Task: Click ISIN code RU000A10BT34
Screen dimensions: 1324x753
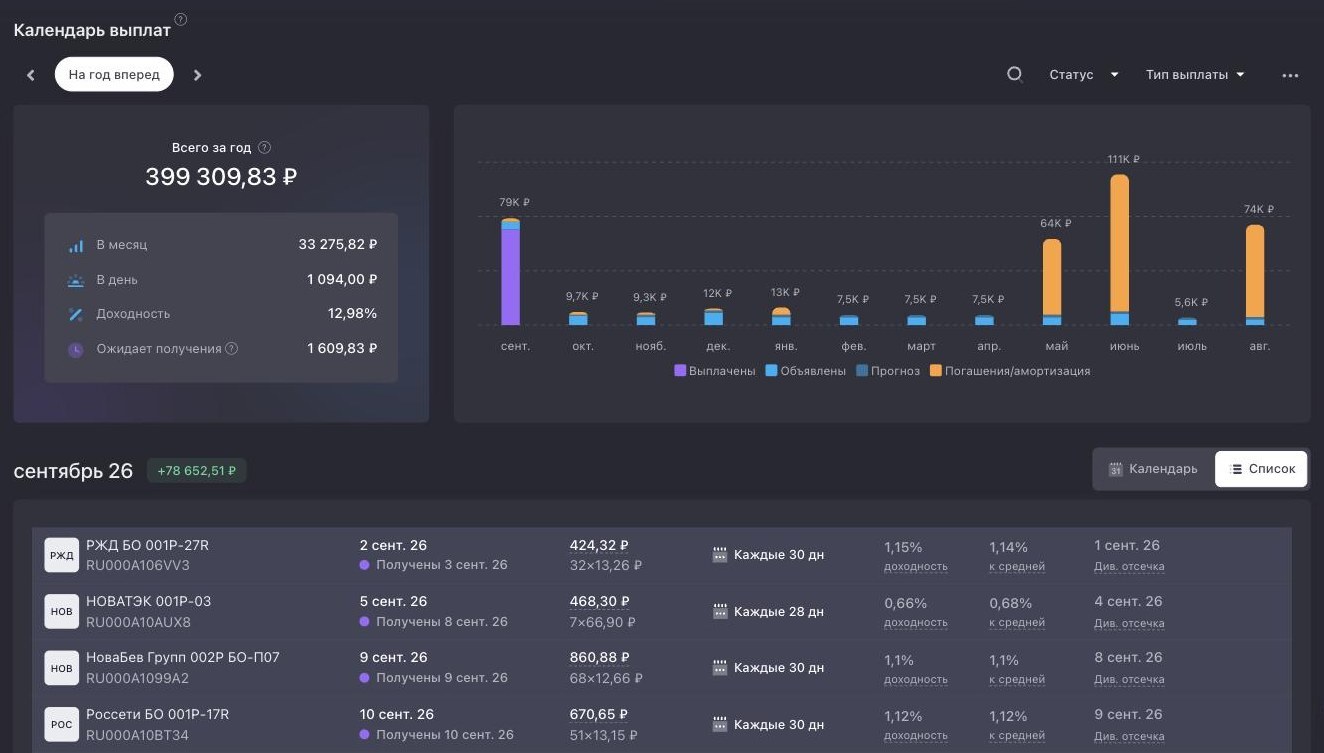Action: click(x=137, y=735)
